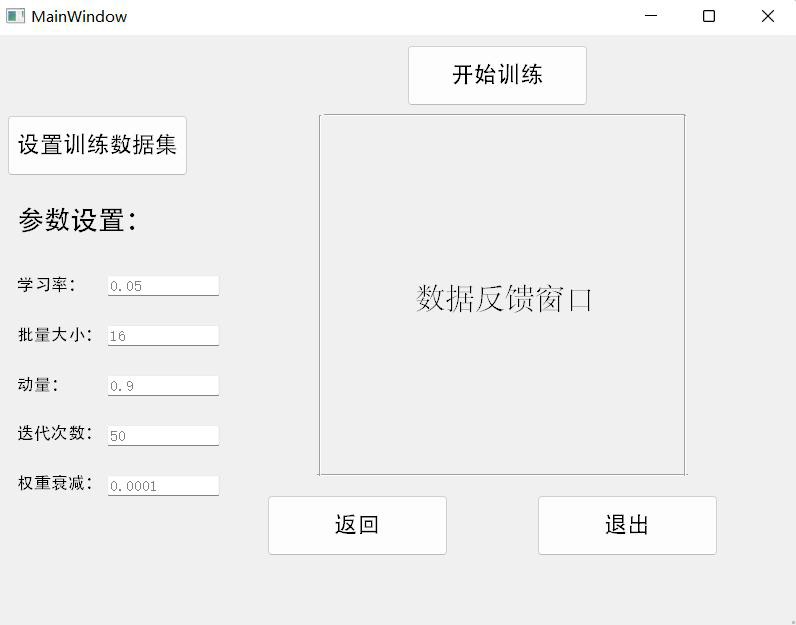Click the 迭代次数: label
This screenshot has width=796, height=625.
(x=55, y=433)
